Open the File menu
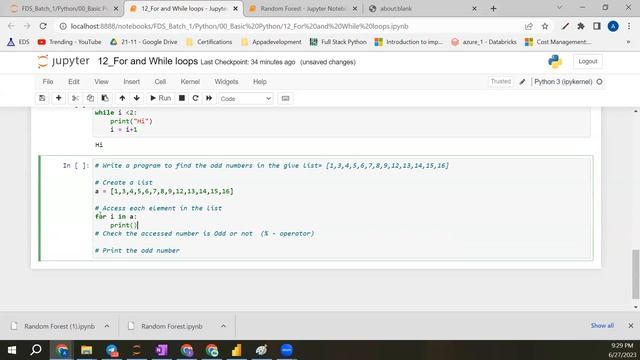640x360 pixels. pyautogui.click(x=48, y=82)
